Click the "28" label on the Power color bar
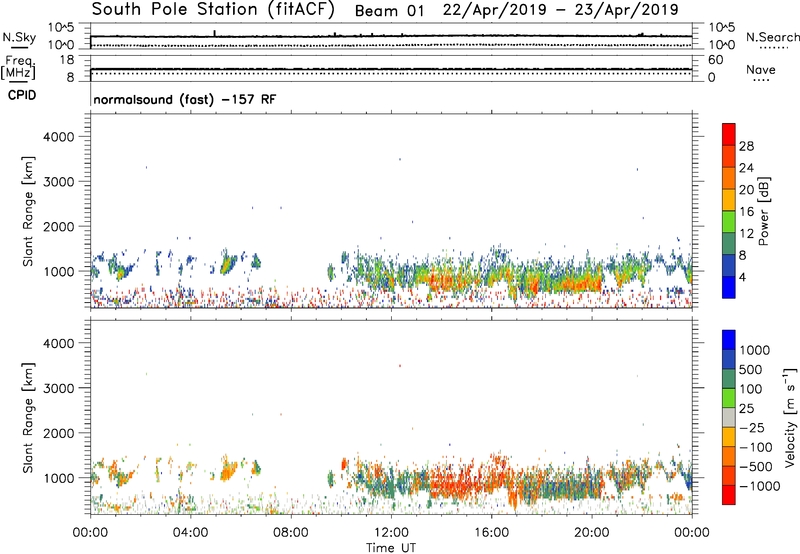Image resolution: width=800 pixels, height=554 pixels. click(x=746, y=146)
